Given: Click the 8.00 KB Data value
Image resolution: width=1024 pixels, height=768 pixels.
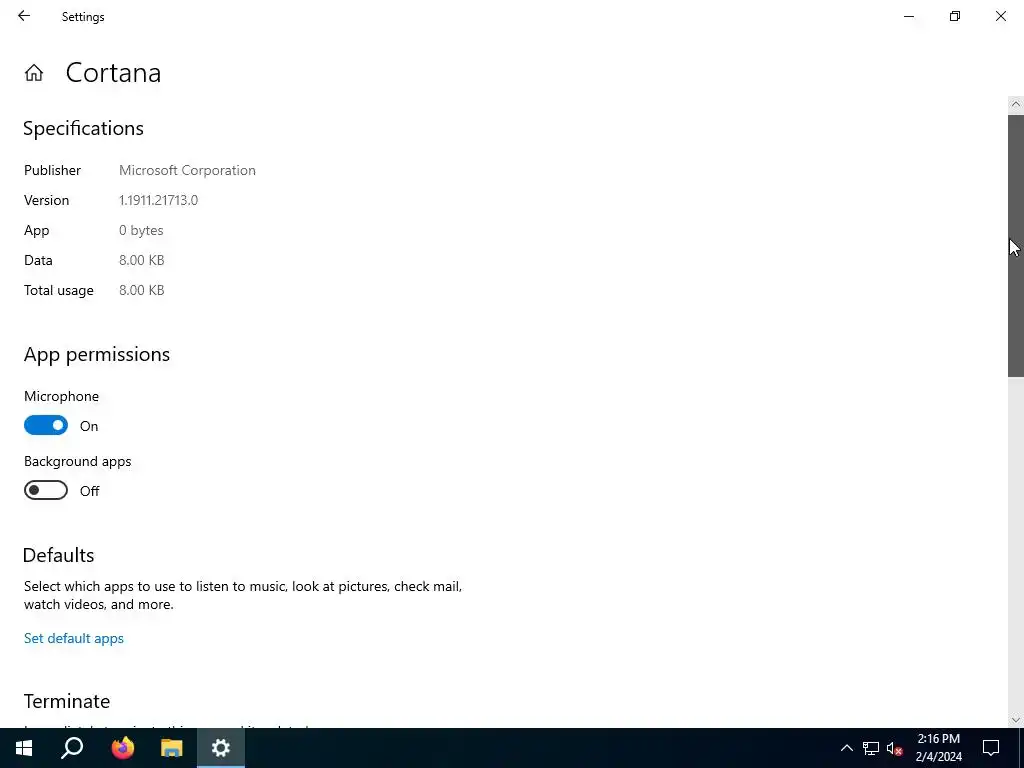Looking at the screenshot, I should (x=142, y=261).
